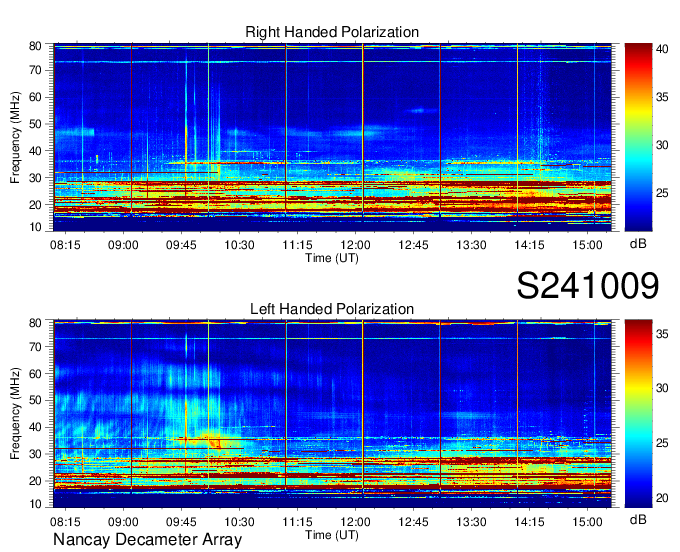
Task: Click the 50 MHz tick label on the top plot
Action: point(35,124)
